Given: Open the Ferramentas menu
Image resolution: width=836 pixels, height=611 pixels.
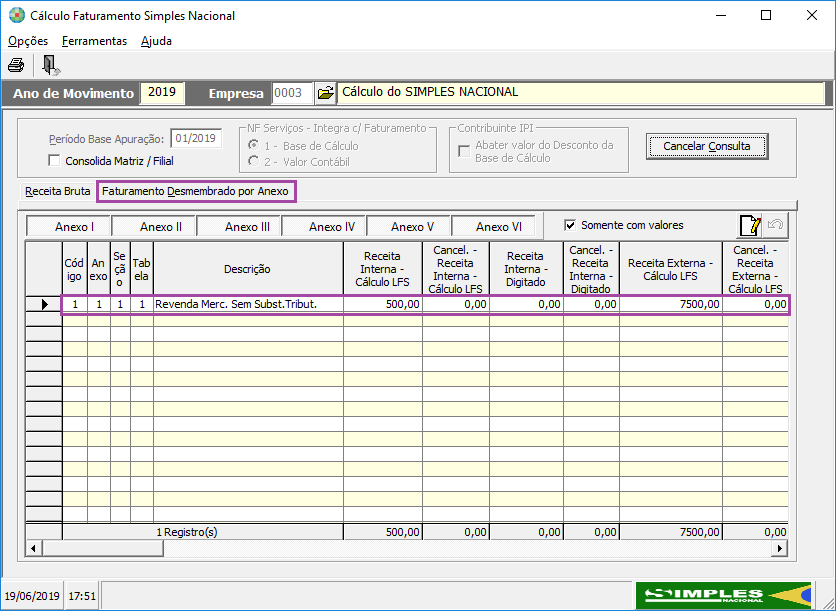Looking at the screenshot, I should pos(94,41).
